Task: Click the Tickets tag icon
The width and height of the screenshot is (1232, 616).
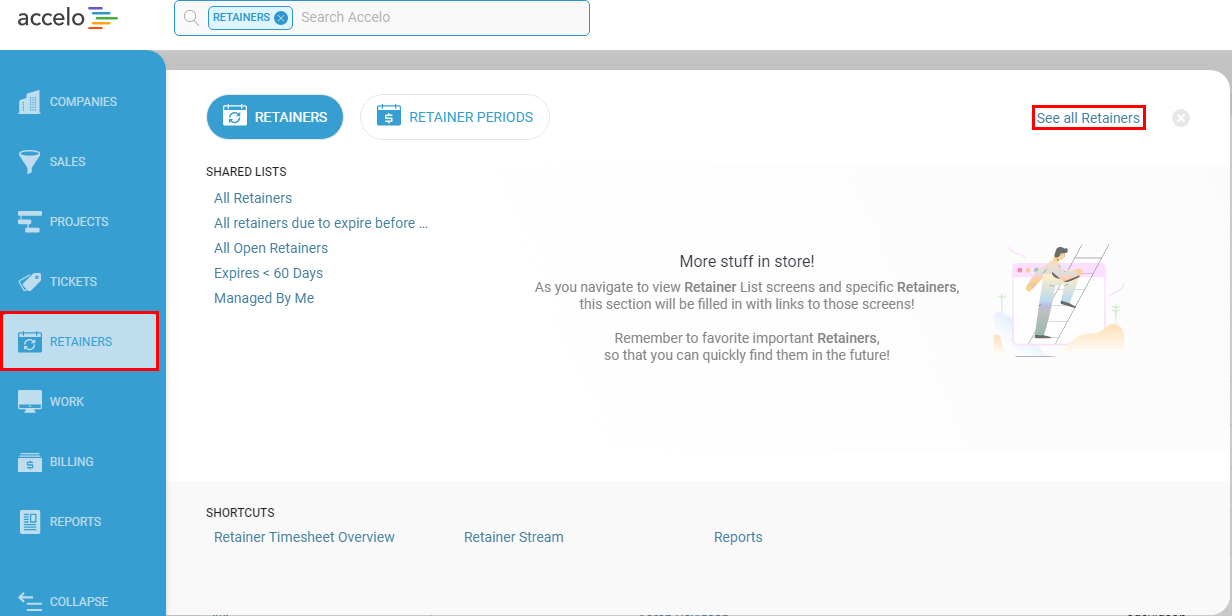Action: click(29, 282)
